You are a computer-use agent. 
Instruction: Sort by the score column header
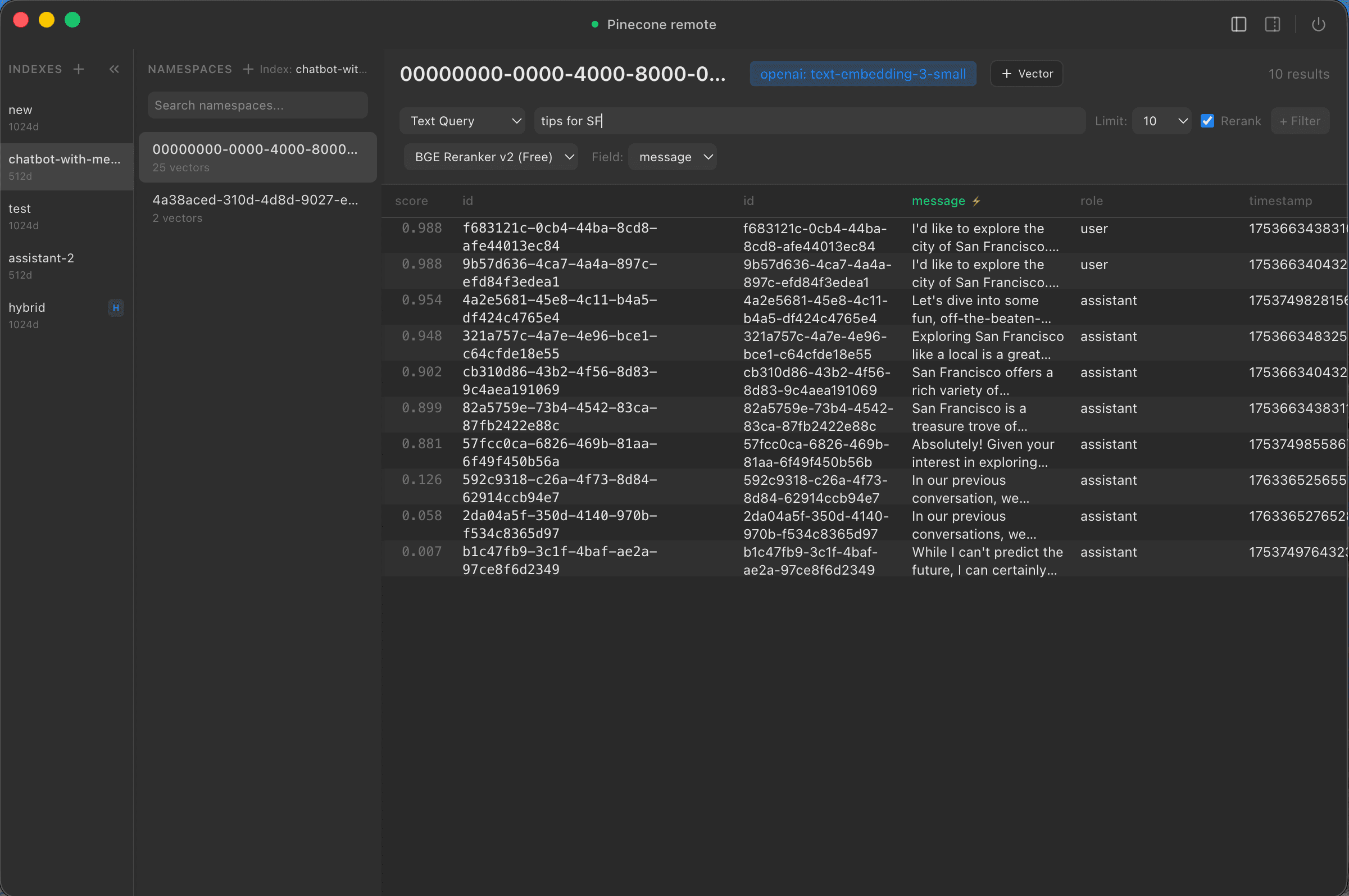tap(411, 201)
